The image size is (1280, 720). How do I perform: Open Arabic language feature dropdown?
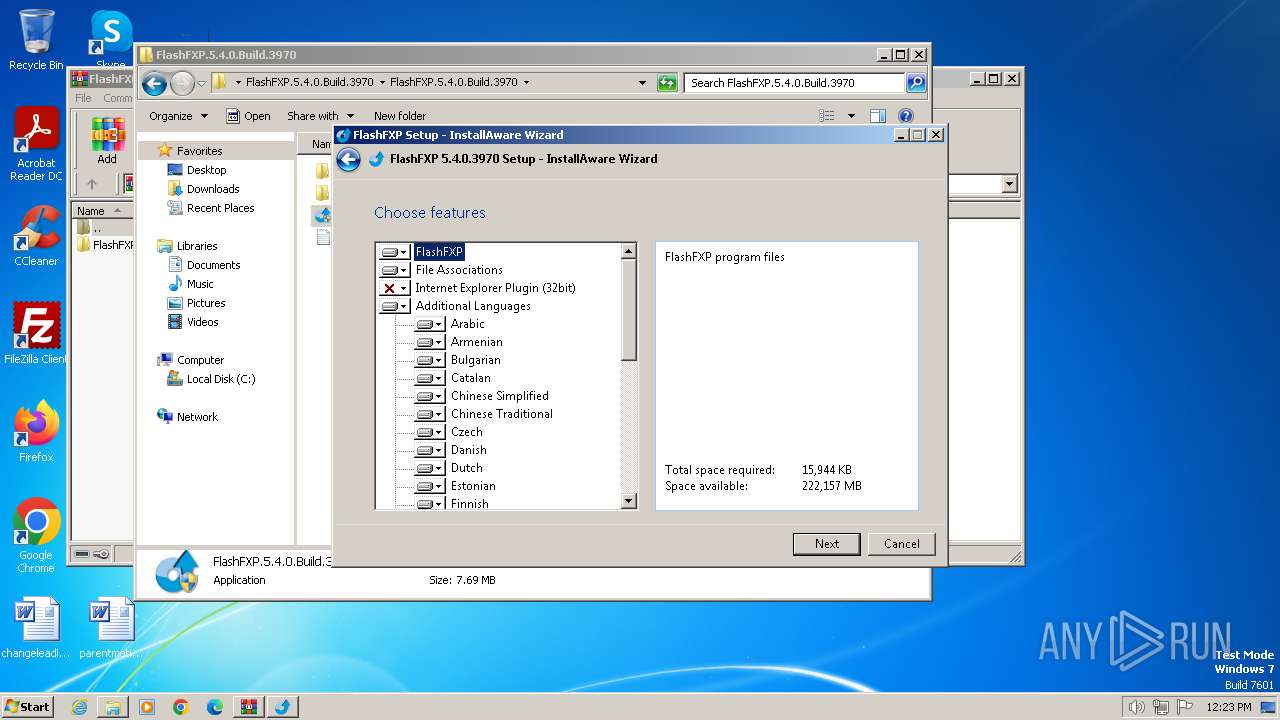coord(429,324)
